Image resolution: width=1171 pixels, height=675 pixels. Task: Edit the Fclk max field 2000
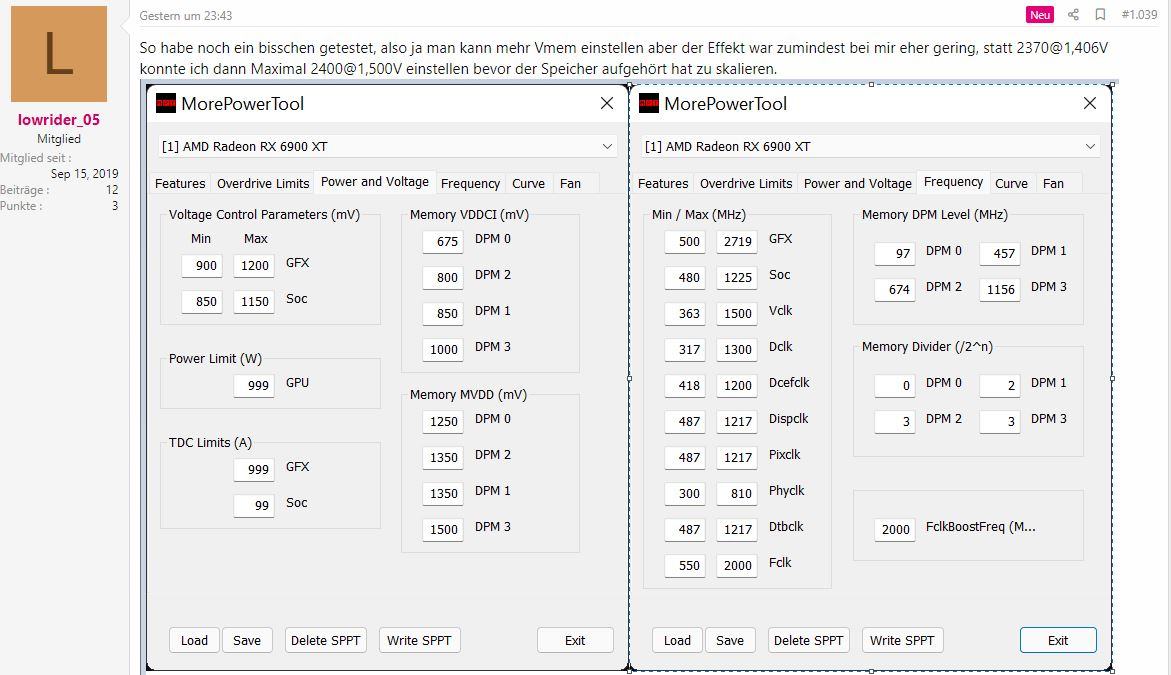tap(737, 566)
